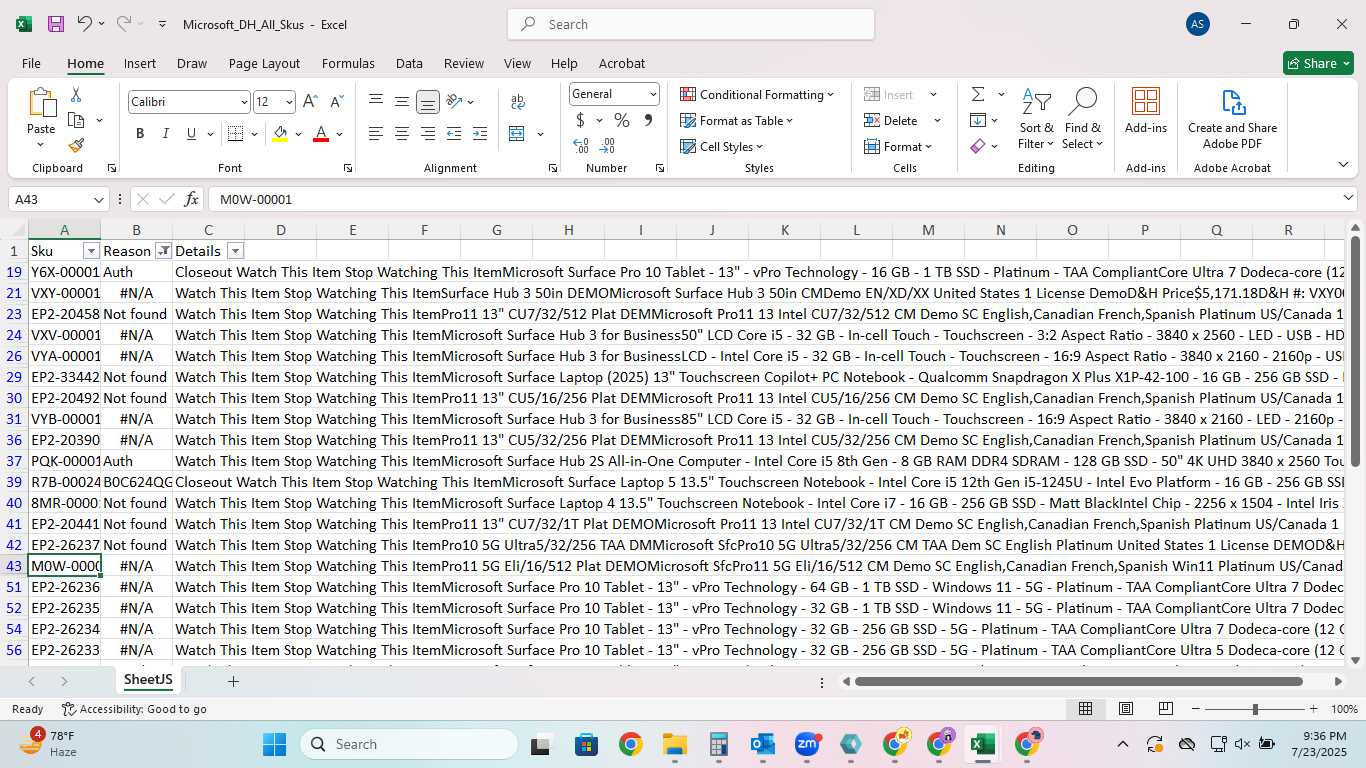This screenshot has width=1366, height=768.
Task: Open the General number format dropdown
Action: pos(653,94)
